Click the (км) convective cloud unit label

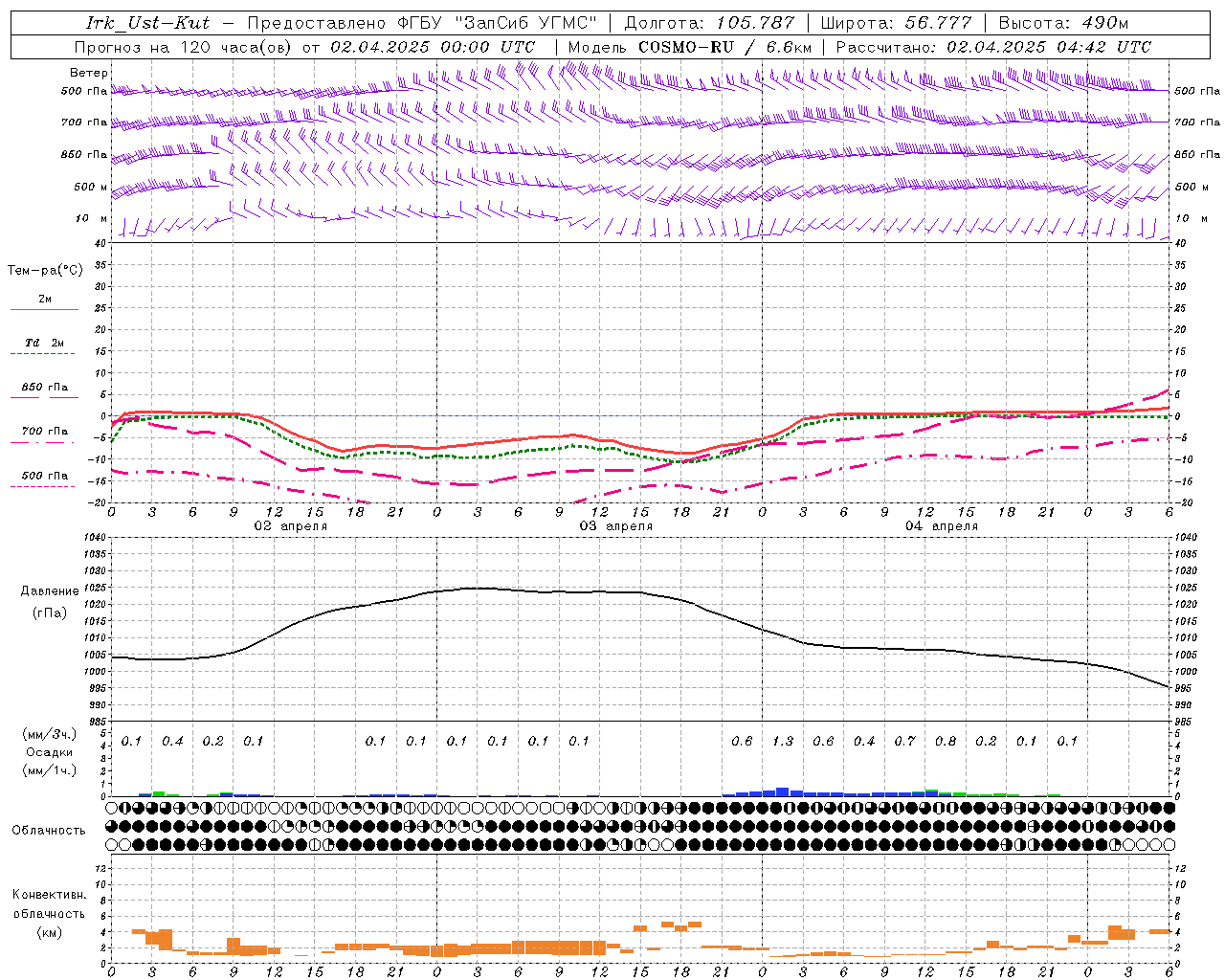[49, 932]
